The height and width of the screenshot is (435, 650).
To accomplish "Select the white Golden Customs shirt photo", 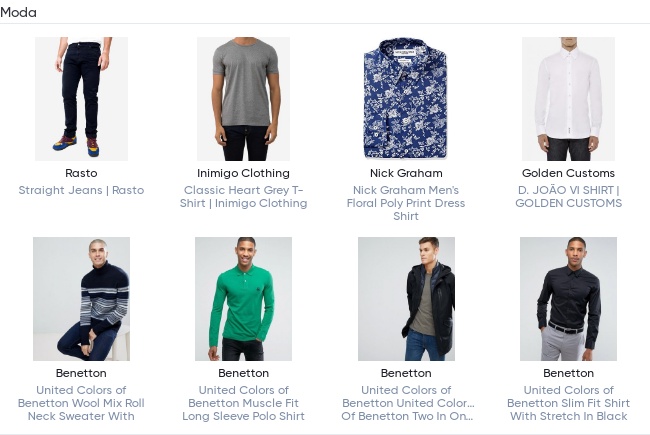I will tap(568, 99).
